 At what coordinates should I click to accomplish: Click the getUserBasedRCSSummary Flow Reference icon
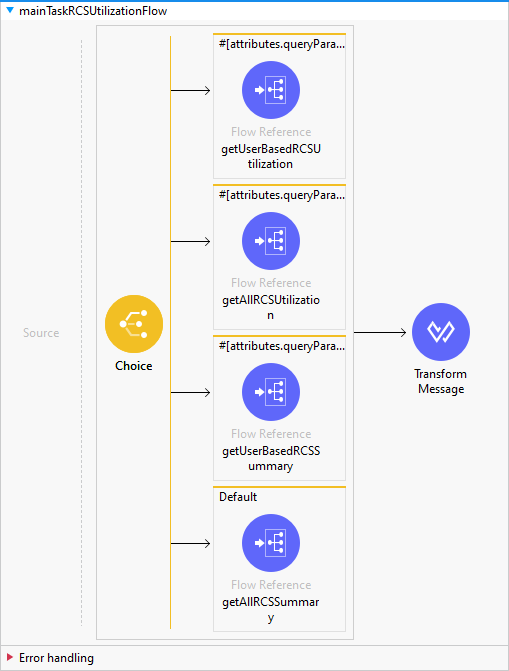271,392
